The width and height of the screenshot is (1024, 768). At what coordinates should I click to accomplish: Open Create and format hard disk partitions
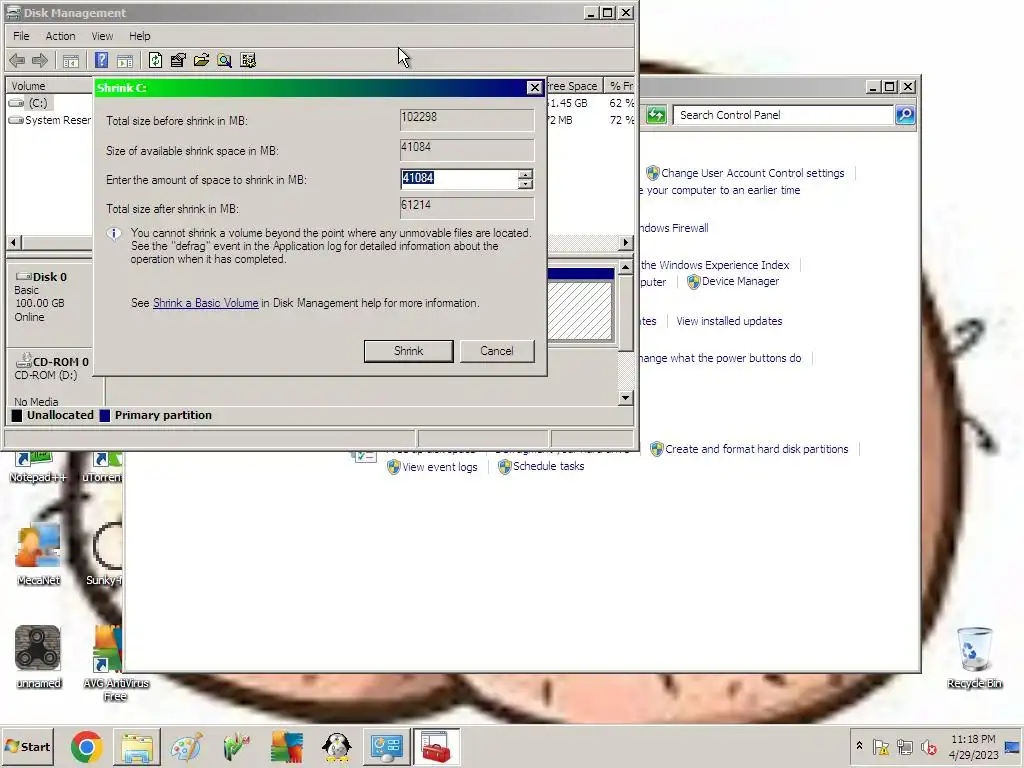756,449
